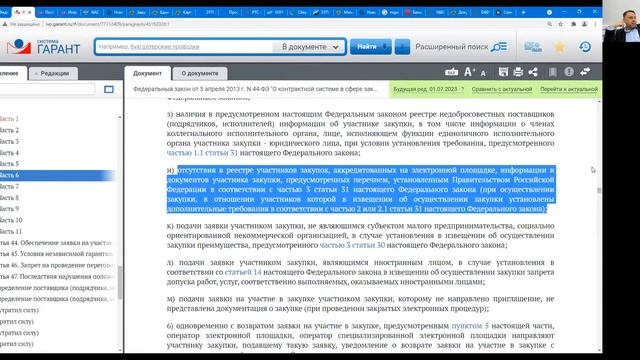Open 'Статья 45. Условия независимой гарантии' entry
This screenshot has height=360, width=640.
click(56, 253)
